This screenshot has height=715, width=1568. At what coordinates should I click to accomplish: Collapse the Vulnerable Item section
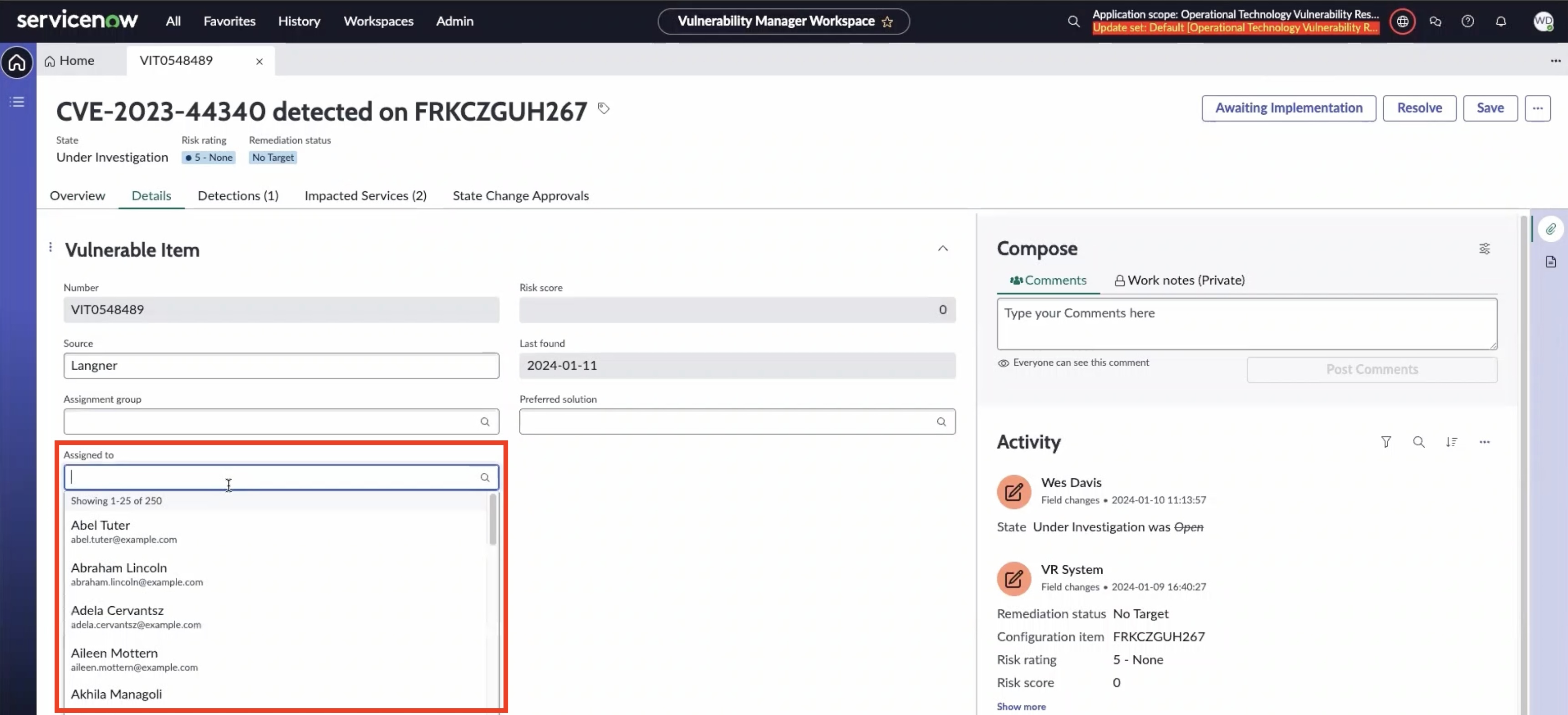(942, 249)
